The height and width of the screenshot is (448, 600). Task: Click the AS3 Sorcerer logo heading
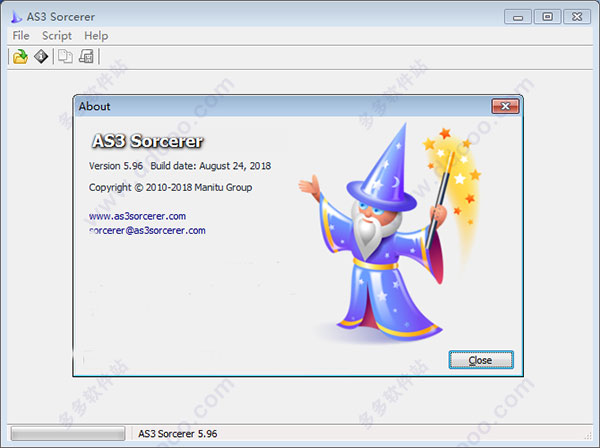click(x=147, y=141)
